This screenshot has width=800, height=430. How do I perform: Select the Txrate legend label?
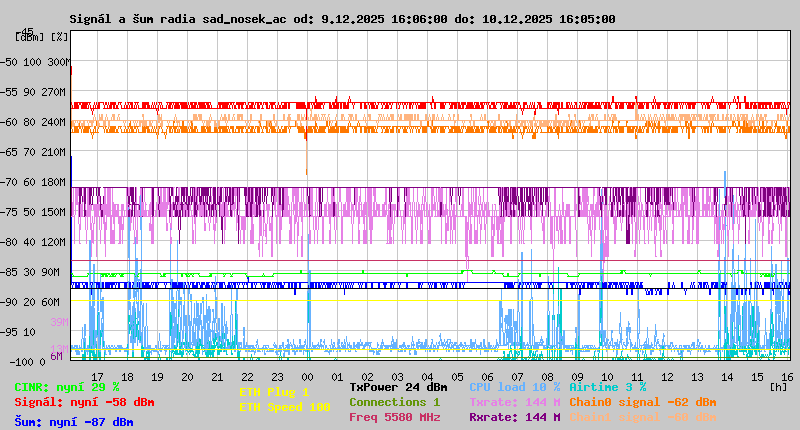(x=514, y=402)
